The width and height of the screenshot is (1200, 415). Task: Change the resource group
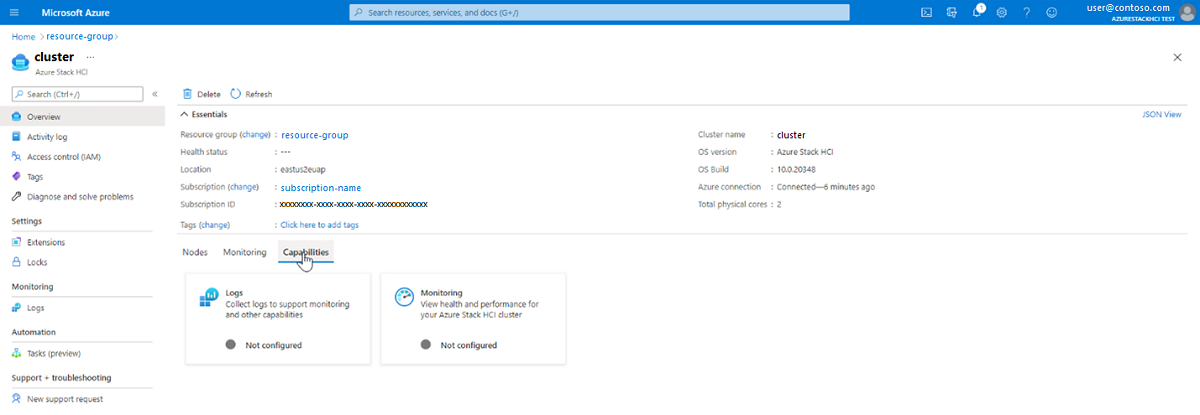tap(255, 134)
